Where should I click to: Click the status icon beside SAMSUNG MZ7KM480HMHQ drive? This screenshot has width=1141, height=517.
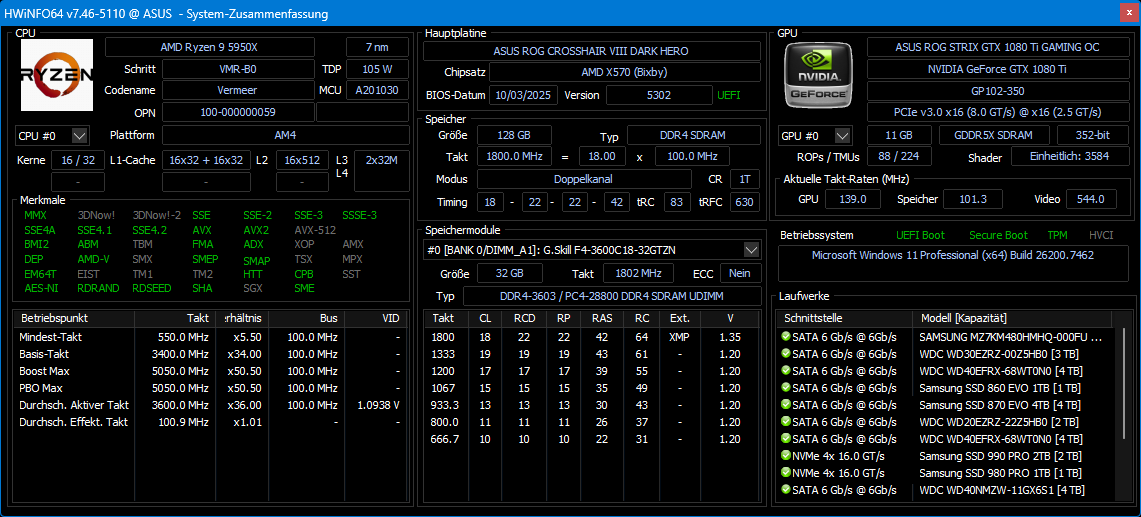click(x=786, y=337)
